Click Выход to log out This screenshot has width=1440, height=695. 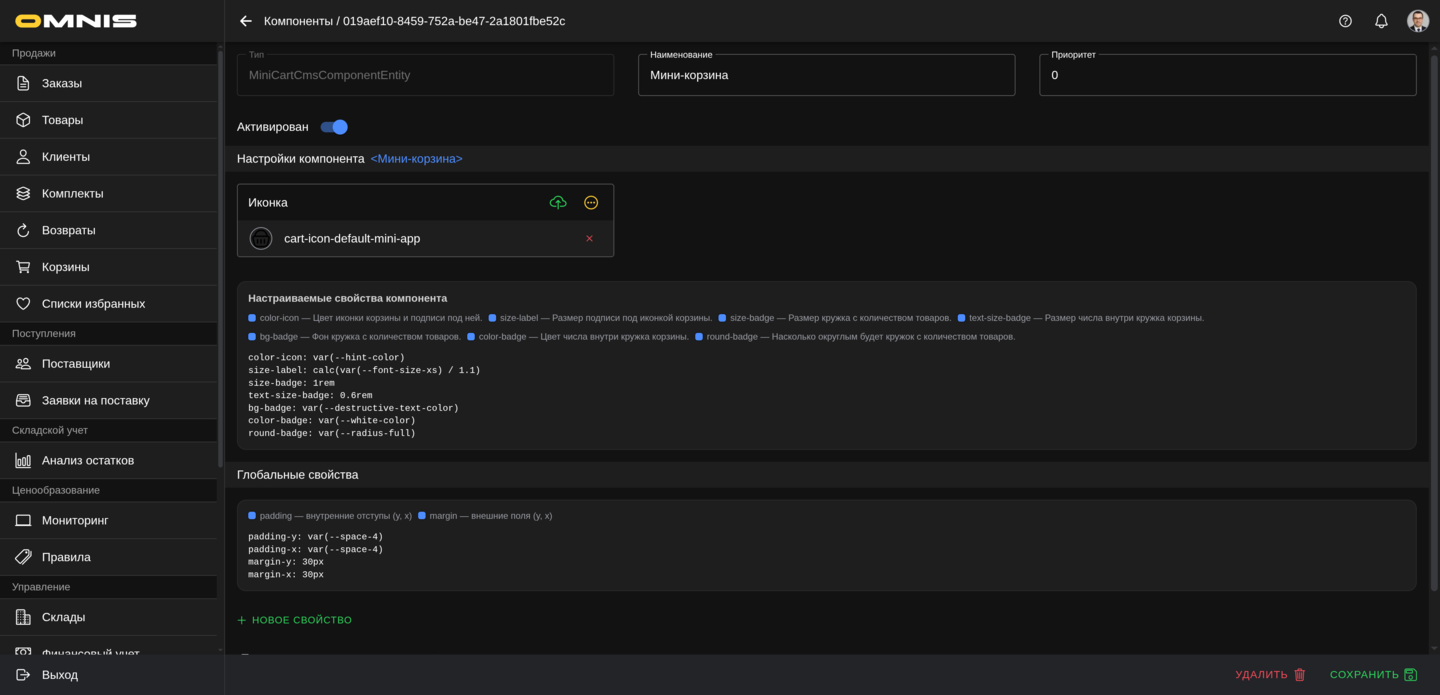pos(59,675)
